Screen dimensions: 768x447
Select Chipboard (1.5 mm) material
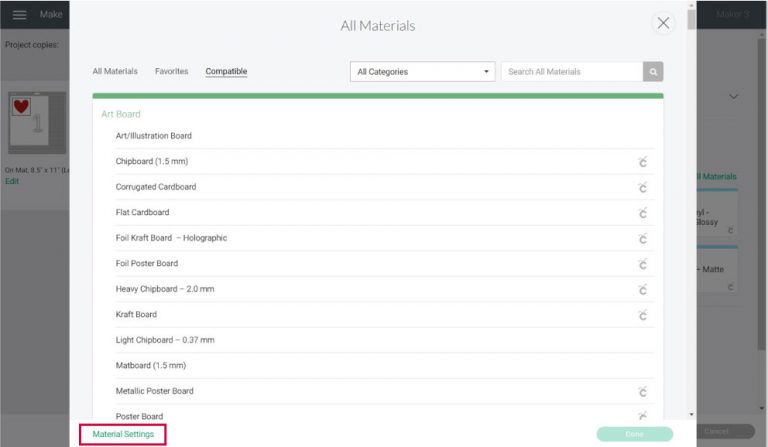[385, 162]
